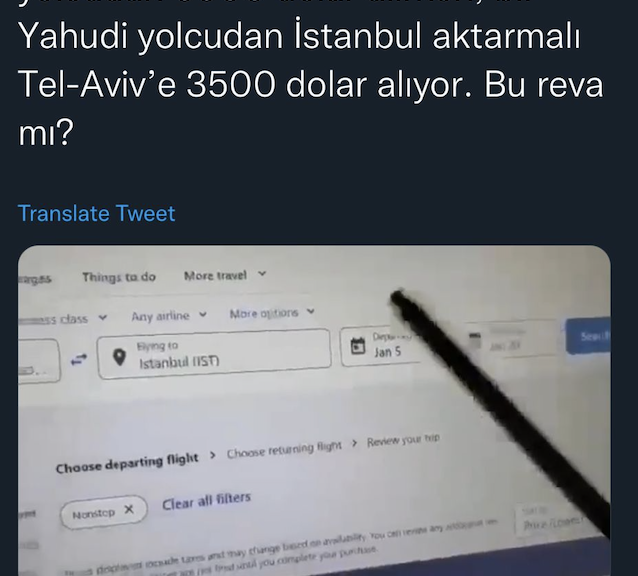Click the swap origin and destination icon
Image resolution: width=638 pixels, height=576 pixels.
coord(79,360)
